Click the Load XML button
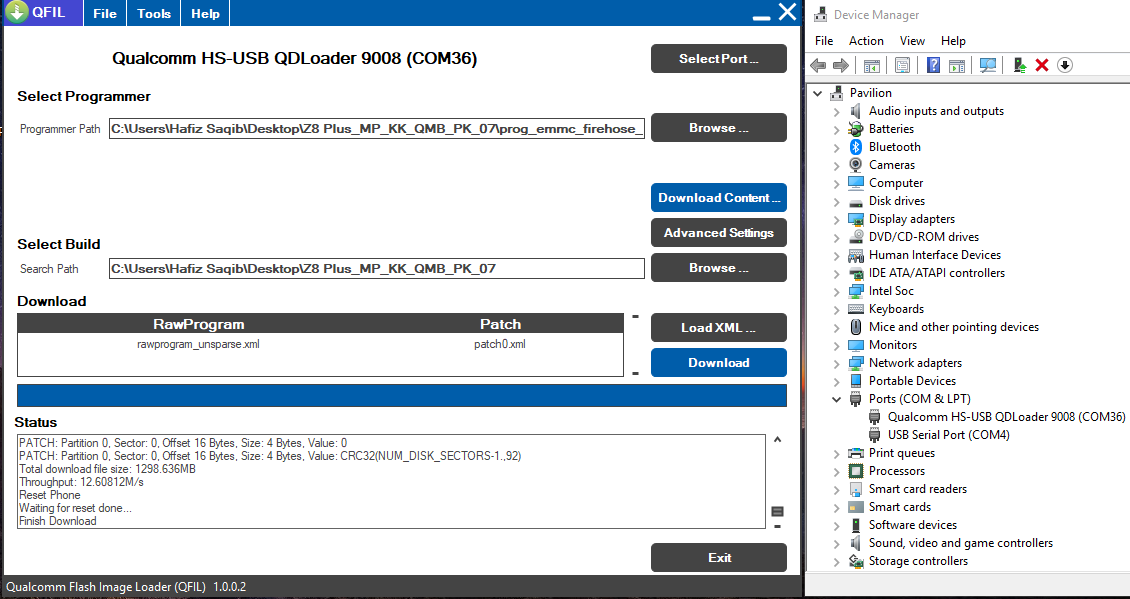The image size is (1130, 599). [x=719, y=328]
